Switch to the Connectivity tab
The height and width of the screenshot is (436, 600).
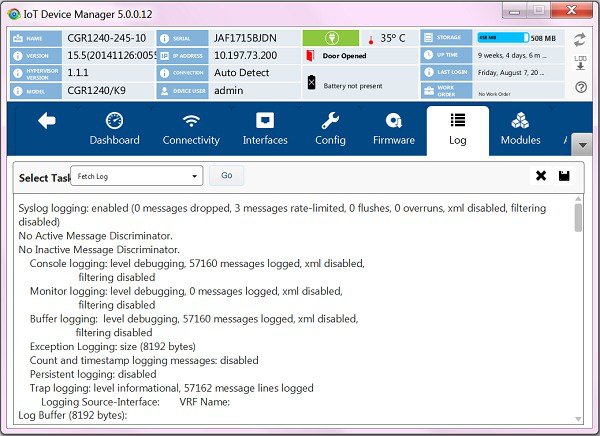pyautogui.click(x=191, y=129)
